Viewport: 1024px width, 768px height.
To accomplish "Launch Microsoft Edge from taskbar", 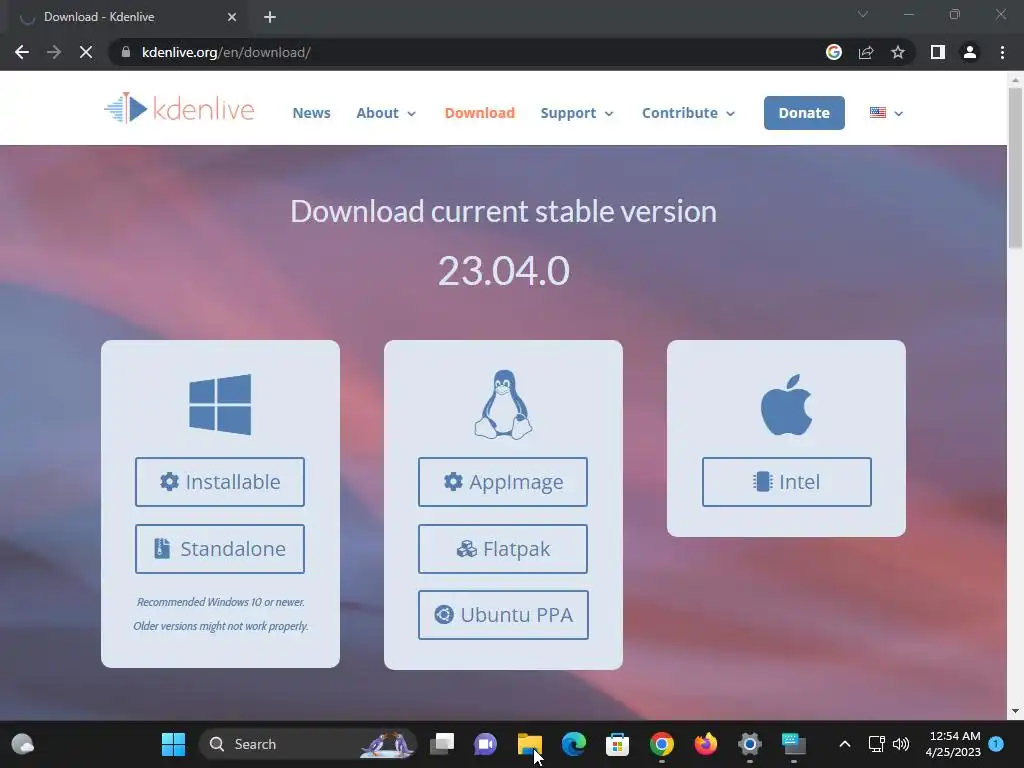I will (x=573, y=744).
